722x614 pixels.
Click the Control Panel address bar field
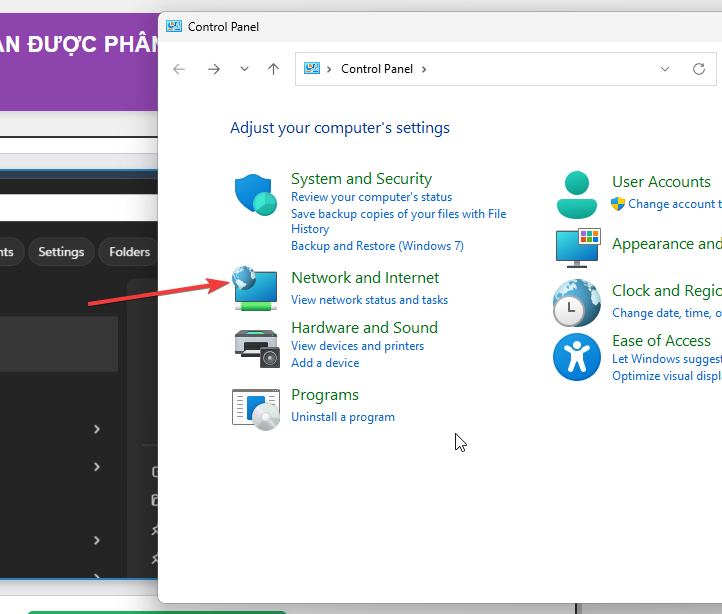coord(506,69)
